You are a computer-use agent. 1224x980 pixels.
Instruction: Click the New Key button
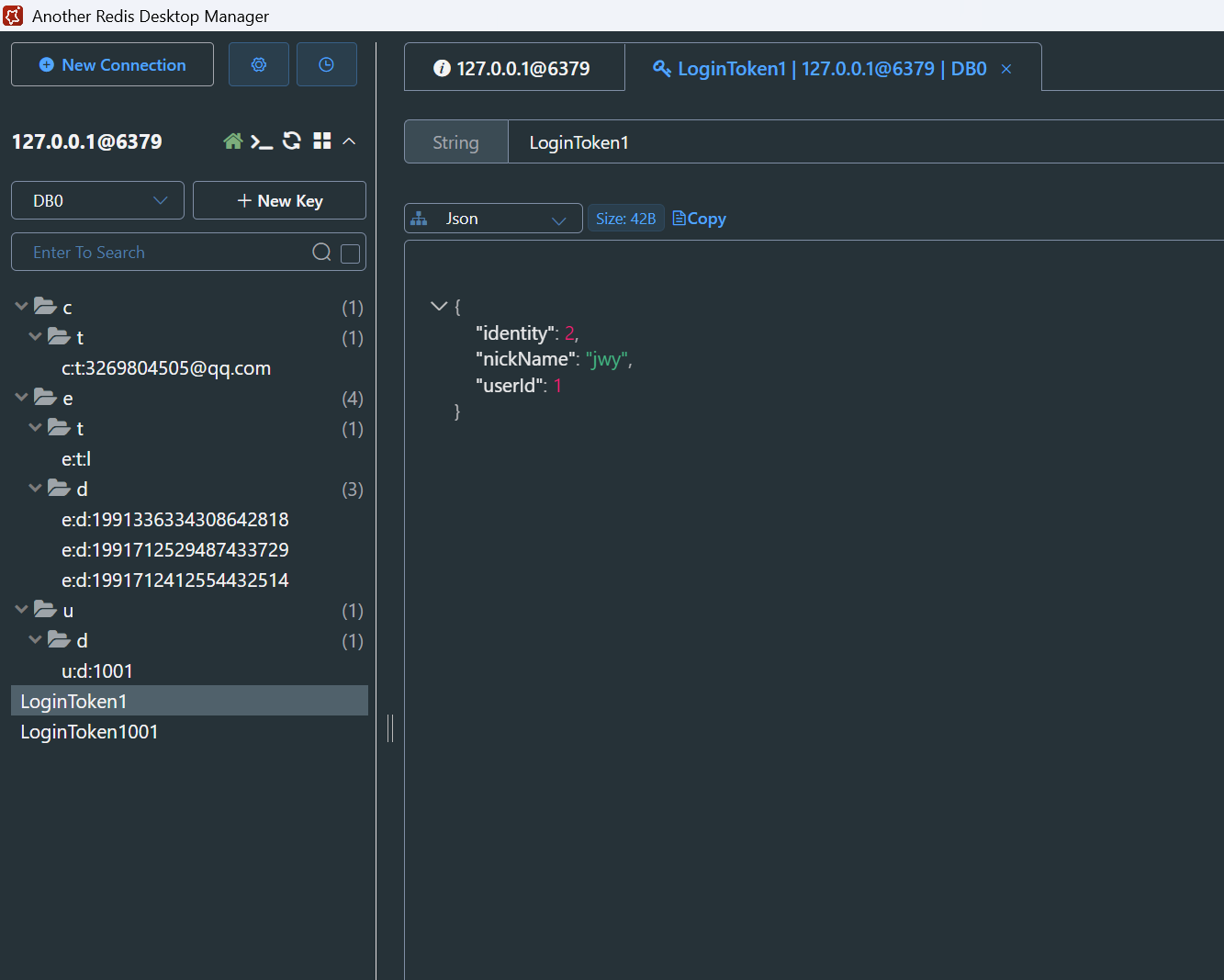click(279, 200)
